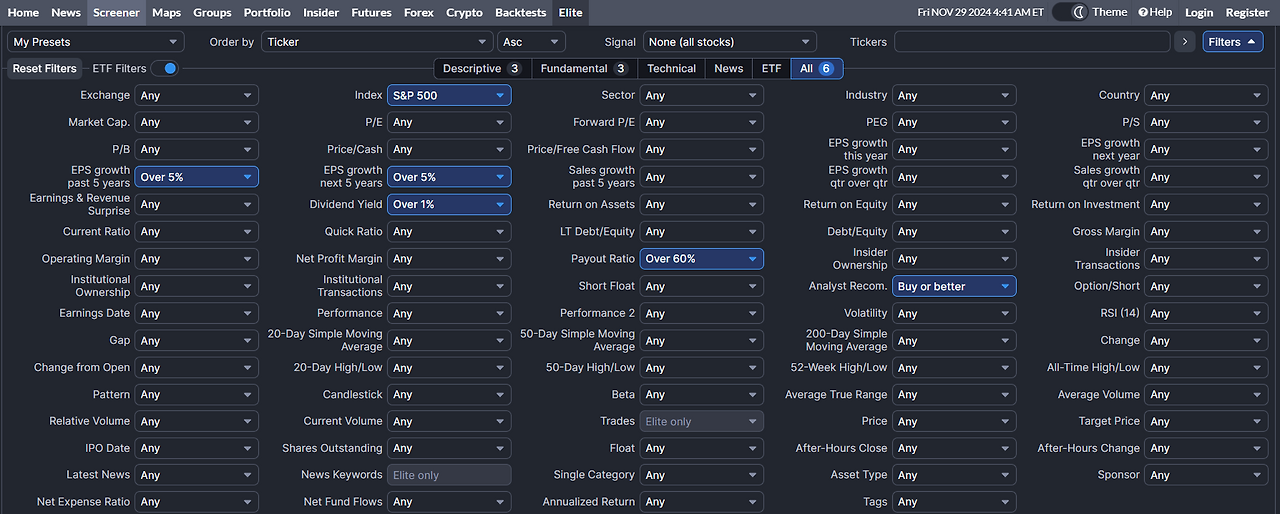Switch to the News filters tab

[x=728, y=68]
